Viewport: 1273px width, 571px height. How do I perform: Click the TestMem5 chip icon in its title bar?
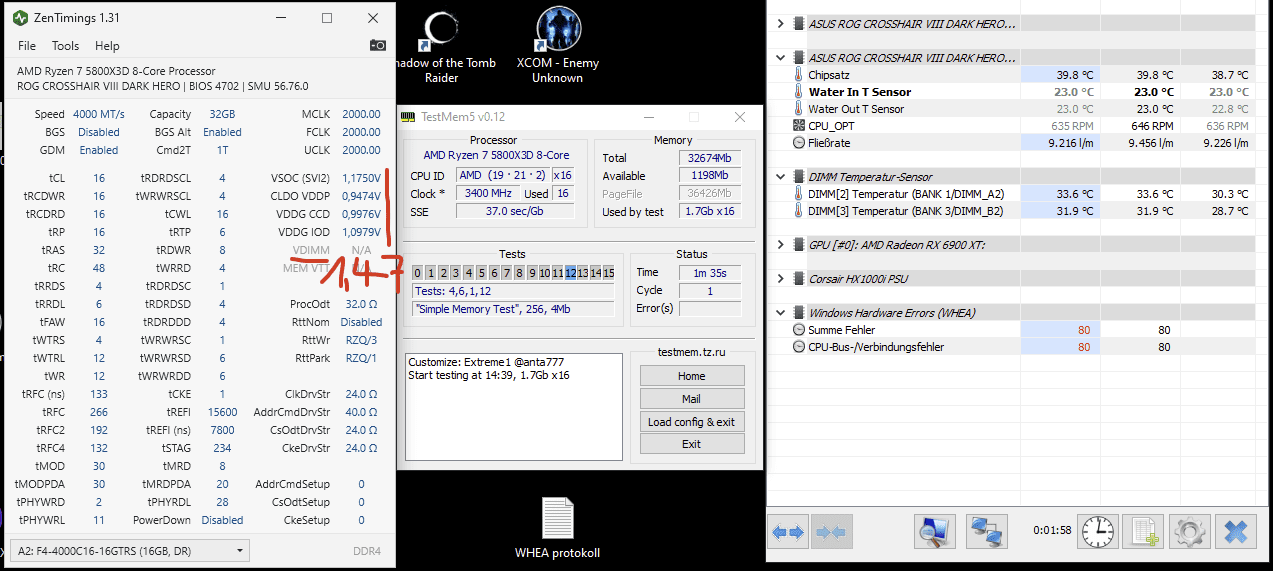408,117
